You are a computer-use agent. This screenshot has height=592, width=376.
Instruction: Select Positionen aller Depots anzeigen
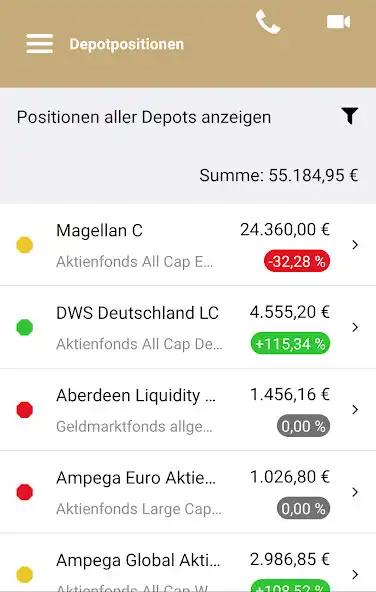pyautogui.click(x=144, y=117)
